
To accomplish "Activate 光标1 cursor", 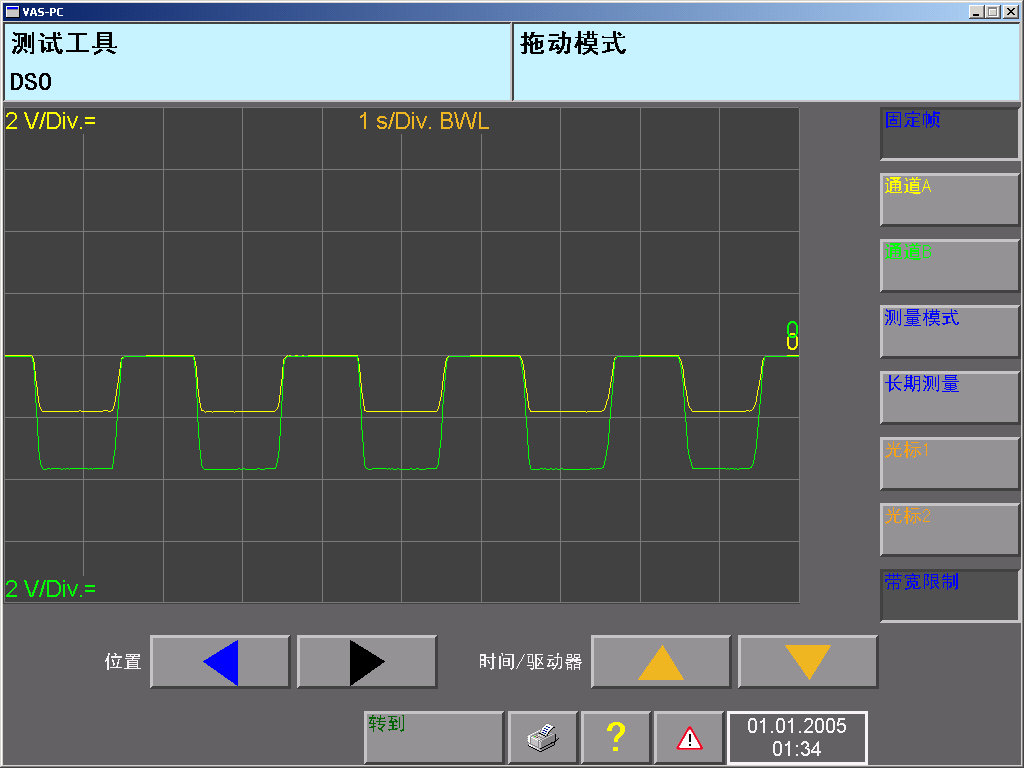I will click(x=948, y=463).
